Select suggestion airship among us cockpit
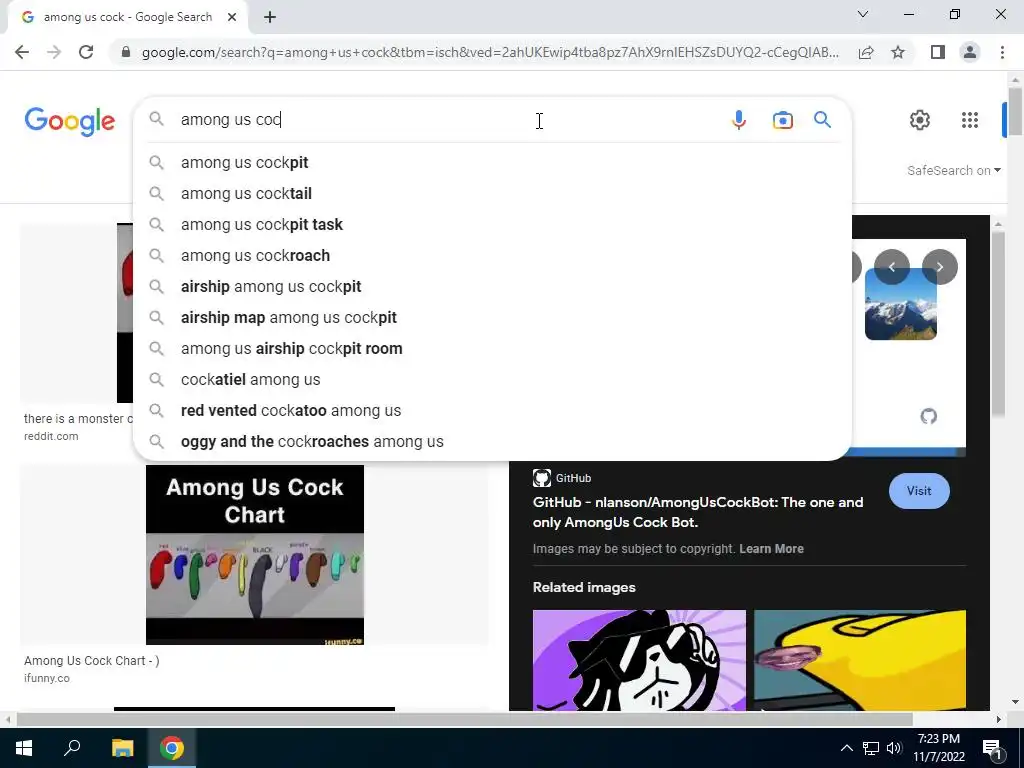 [492, 287]
